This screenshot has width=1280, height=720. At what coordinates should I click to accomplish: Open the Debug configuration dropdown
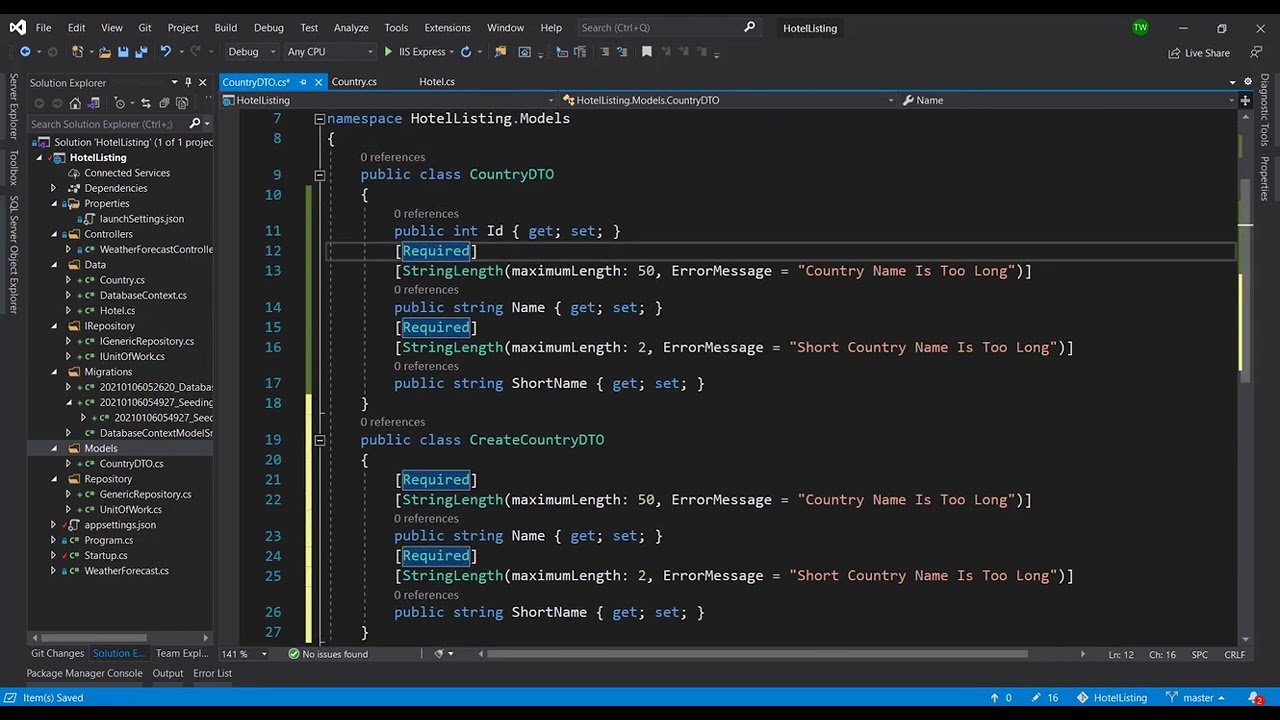250,52
